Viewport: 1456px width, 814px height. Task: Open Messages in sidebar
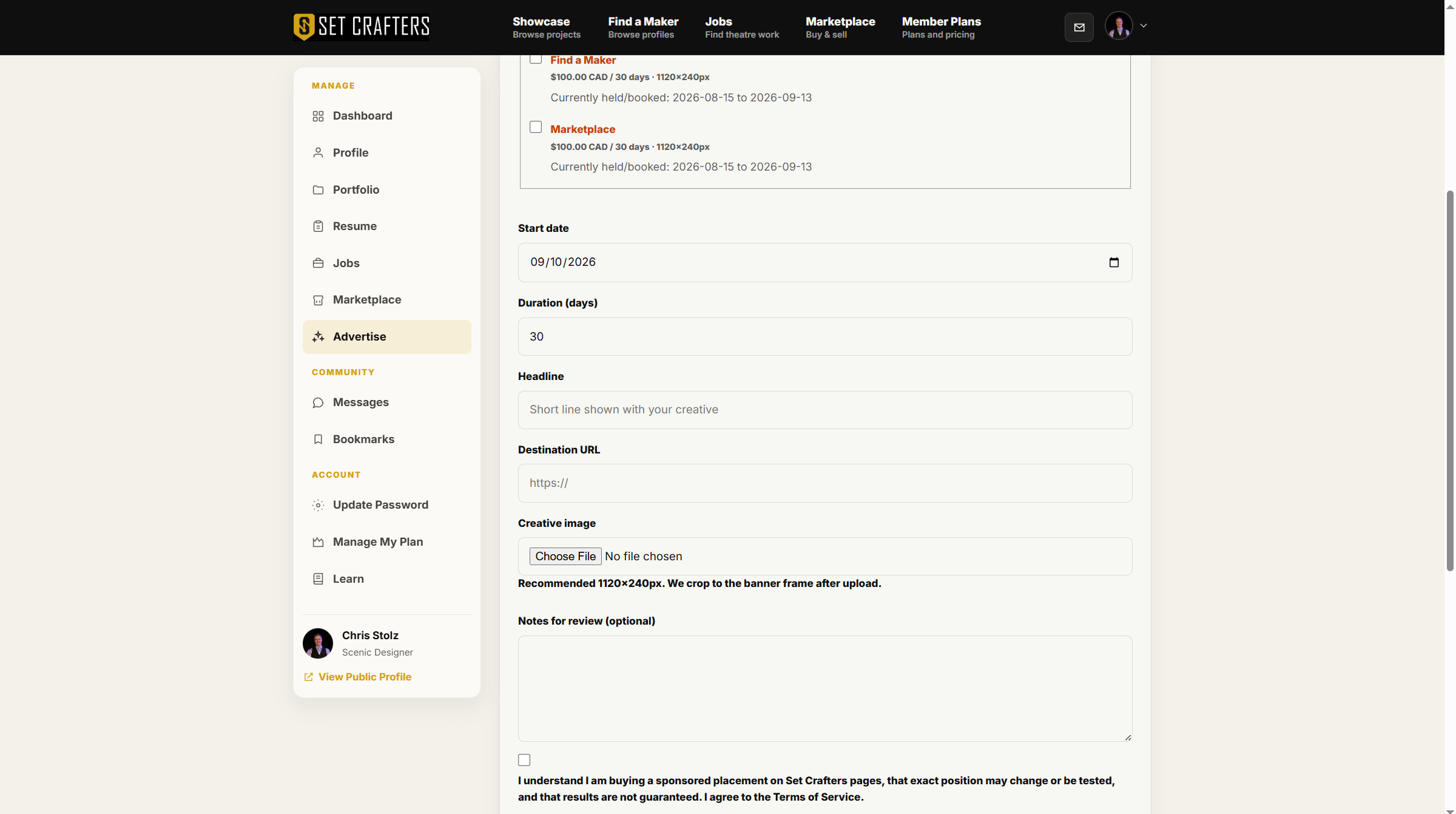click(387, 402)
